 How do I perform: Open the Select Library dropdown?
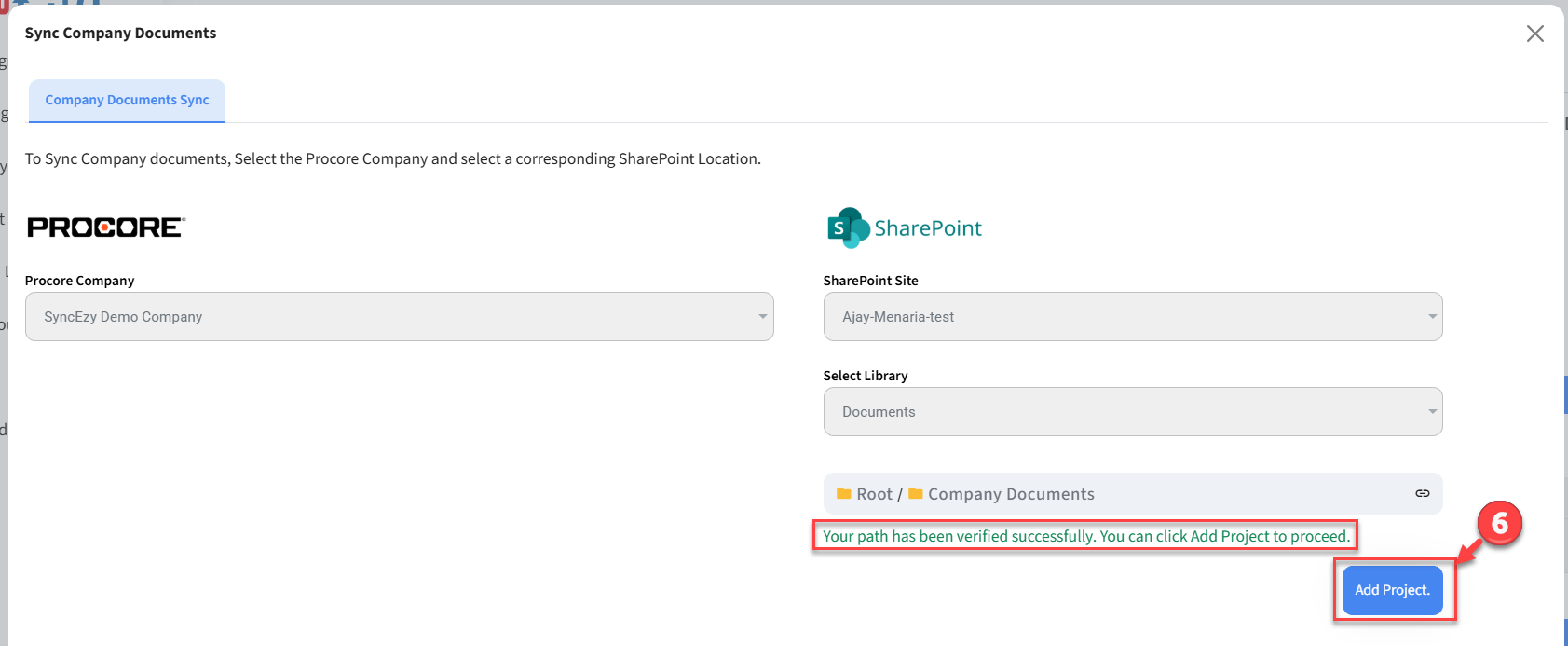coord(1132,412)
